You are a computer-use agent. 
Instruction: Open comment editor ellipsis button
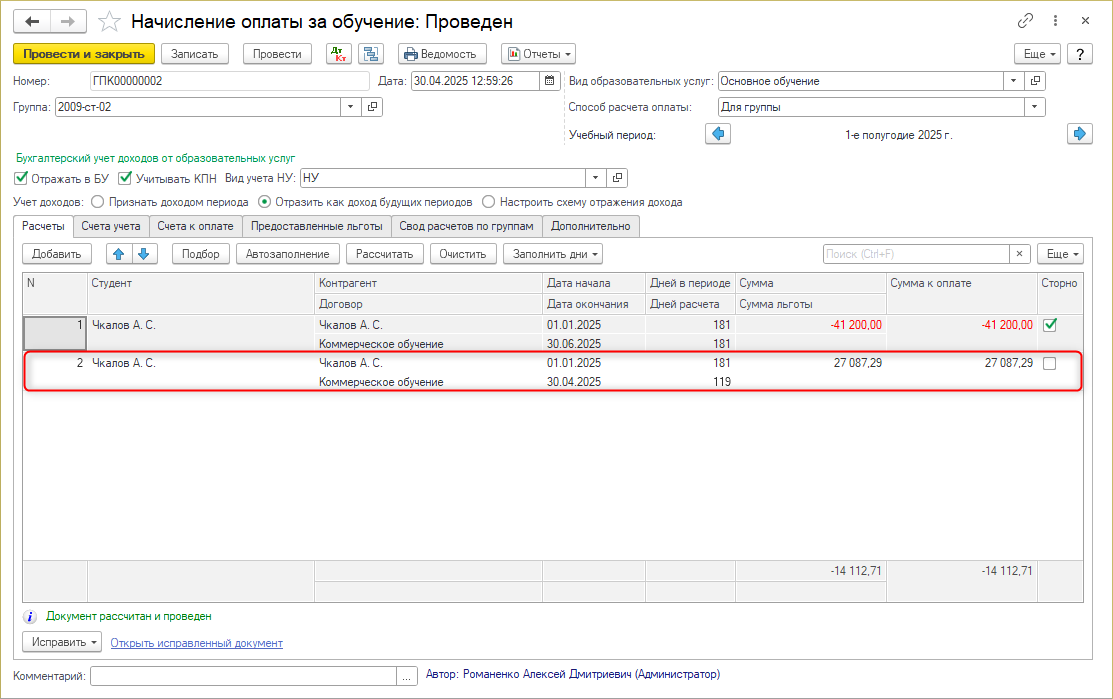(x=406, y=676)
